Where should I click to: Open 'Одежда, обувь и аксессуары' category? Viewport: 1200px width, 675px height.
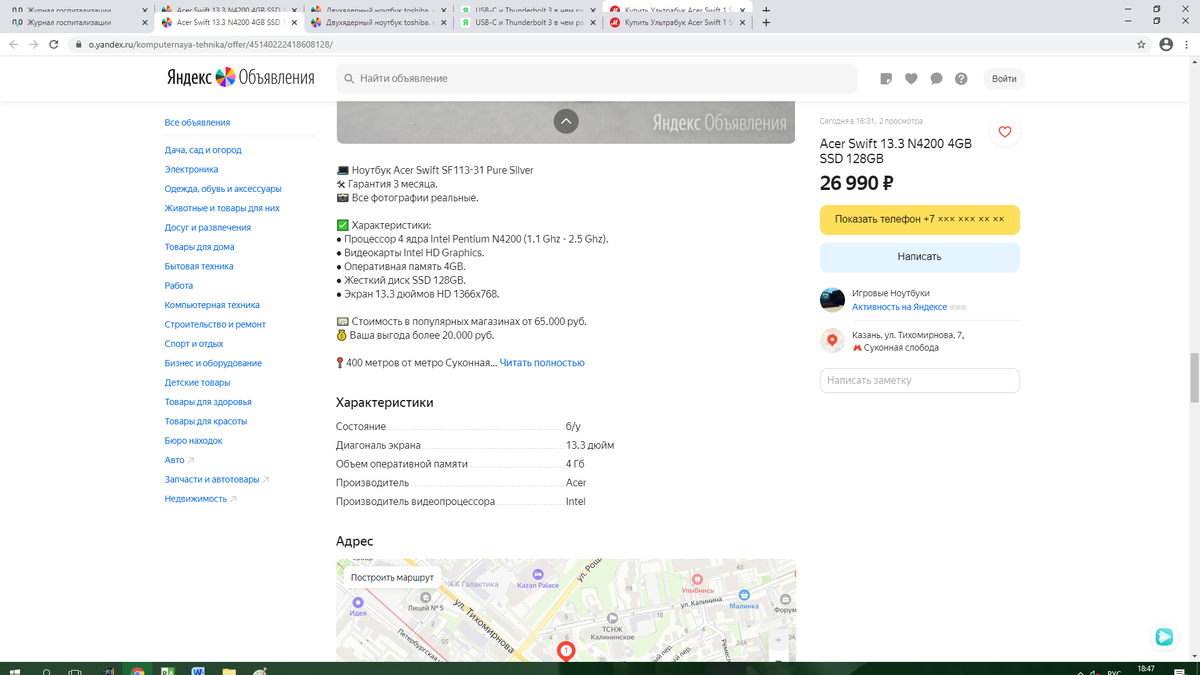point(223,188)
